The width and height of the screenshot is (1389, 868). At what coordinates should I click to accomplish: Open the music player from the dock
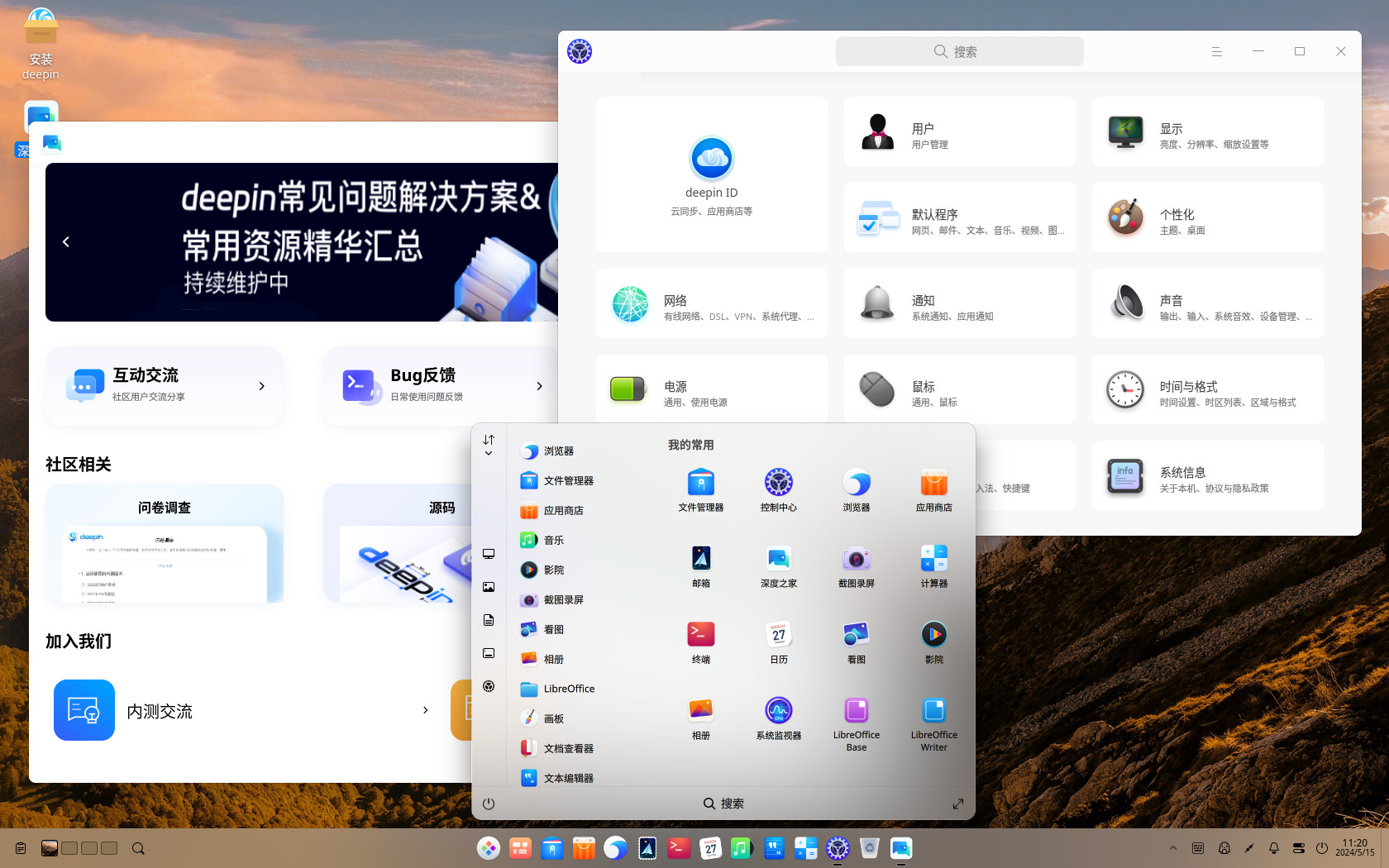742,848
